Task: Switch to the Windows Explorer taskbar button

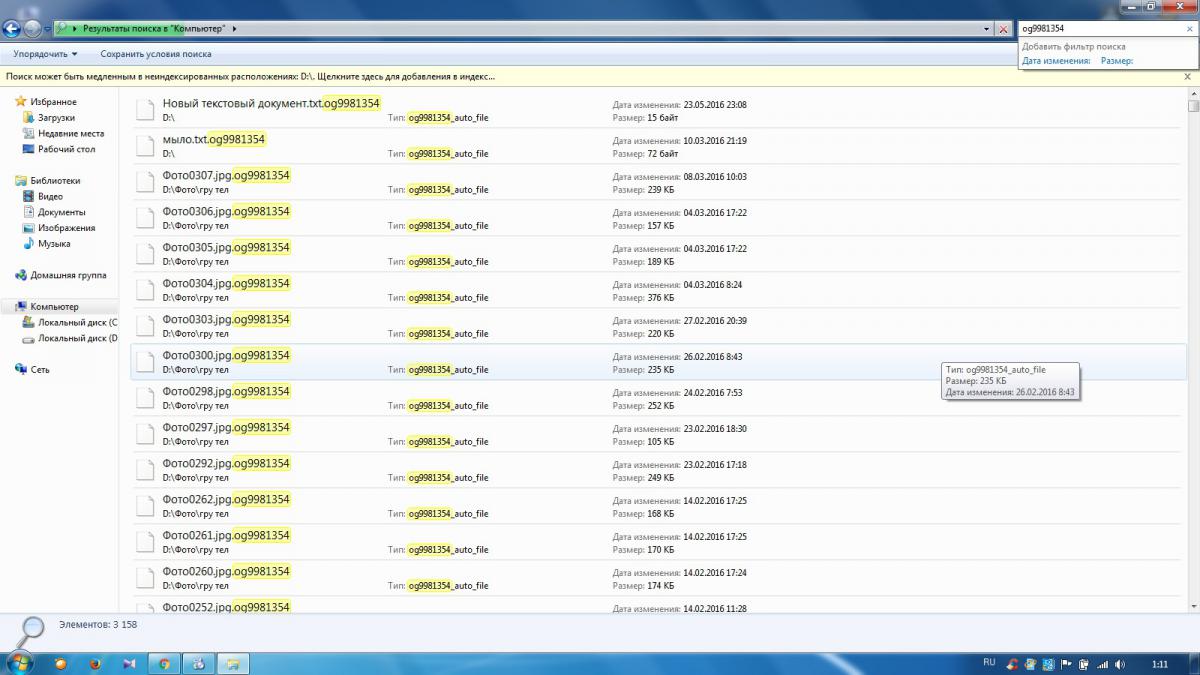Action: click(231, 663)
